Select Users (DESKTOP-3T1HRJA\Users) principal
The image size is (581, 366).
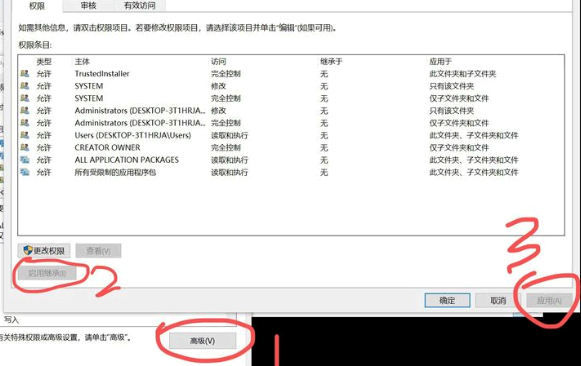point(133,135)
